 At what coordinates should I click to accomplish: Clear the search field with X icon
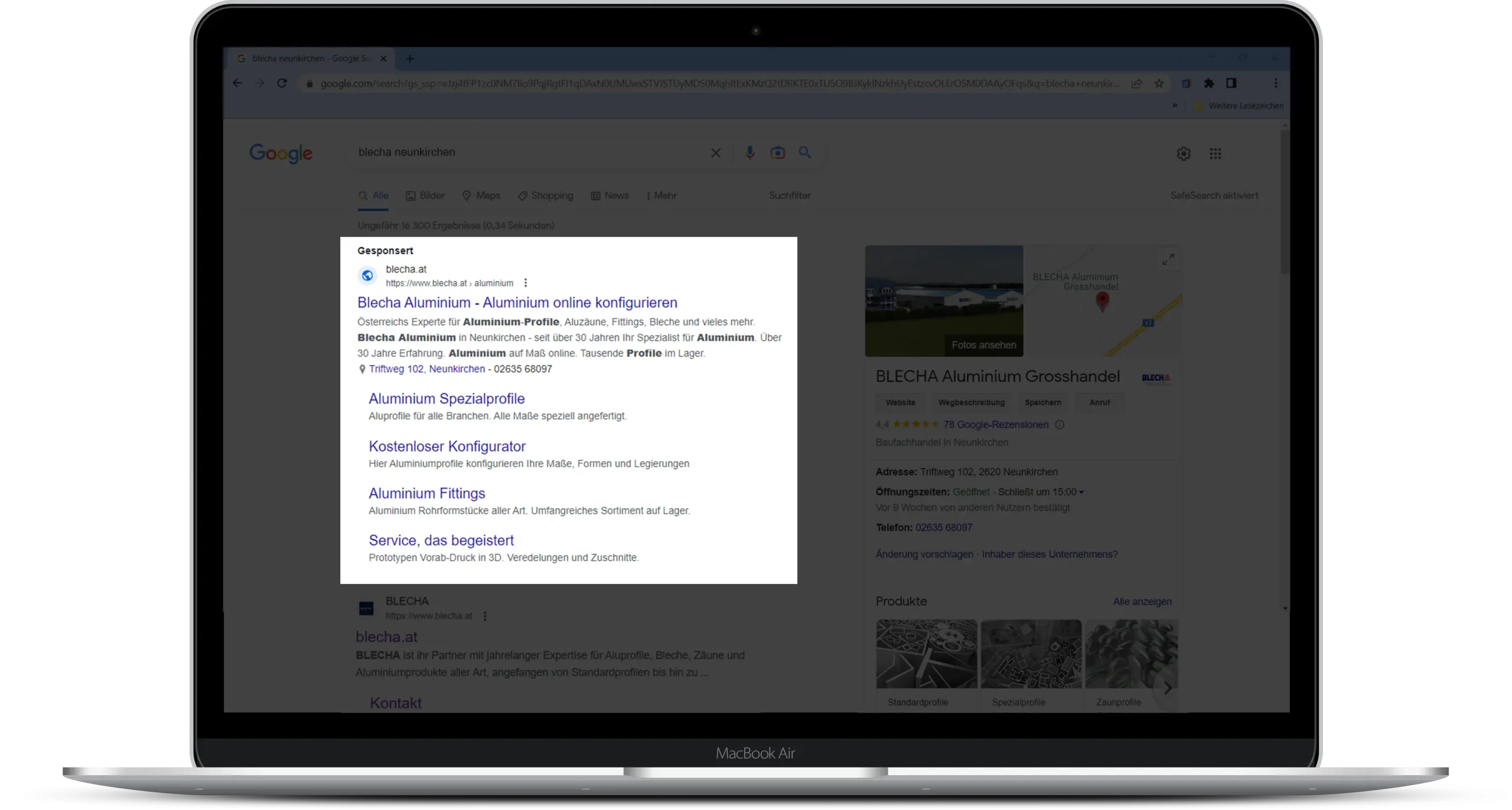(x=715, y=153)
